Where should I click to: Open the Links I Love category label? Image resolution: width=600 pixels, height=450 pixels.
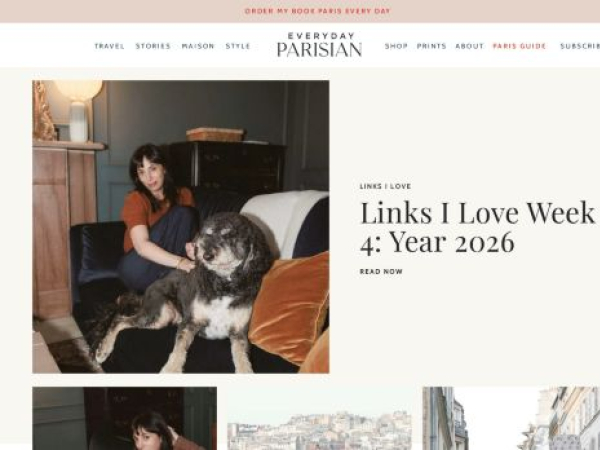click(385, 186)
